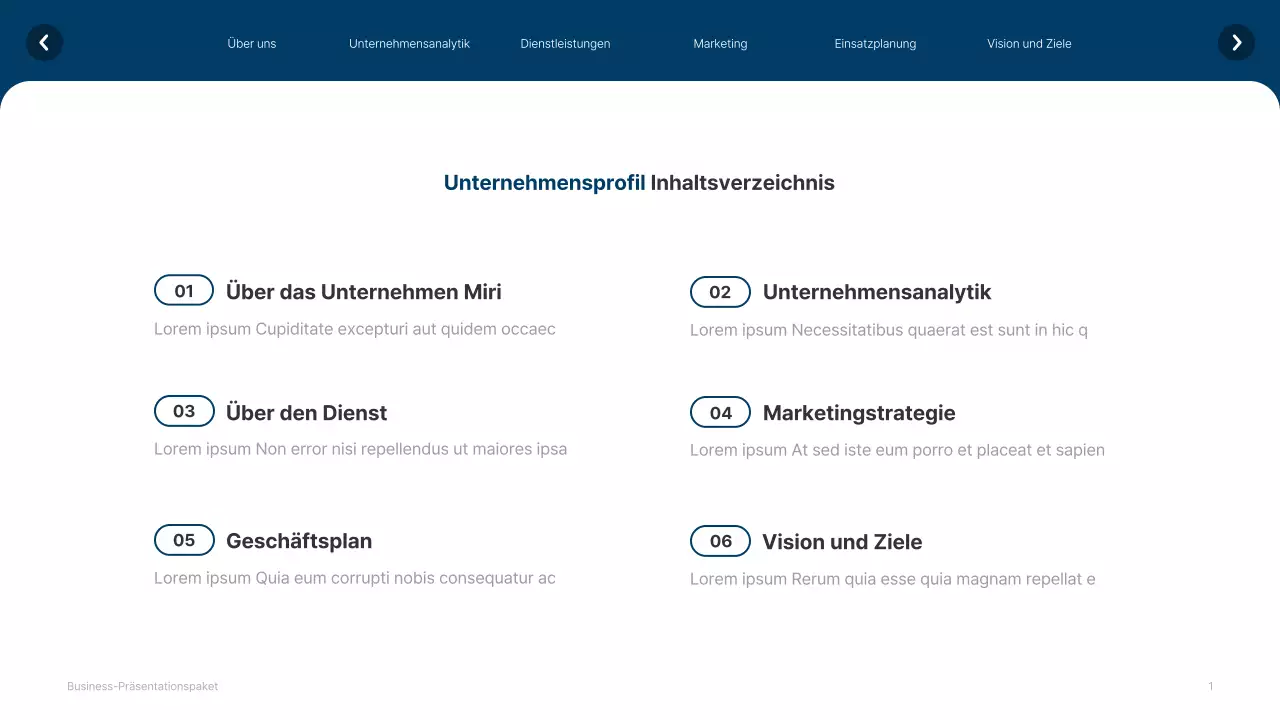
Task: Click the "03" numbered badge
Action: [x=184, y=411]
